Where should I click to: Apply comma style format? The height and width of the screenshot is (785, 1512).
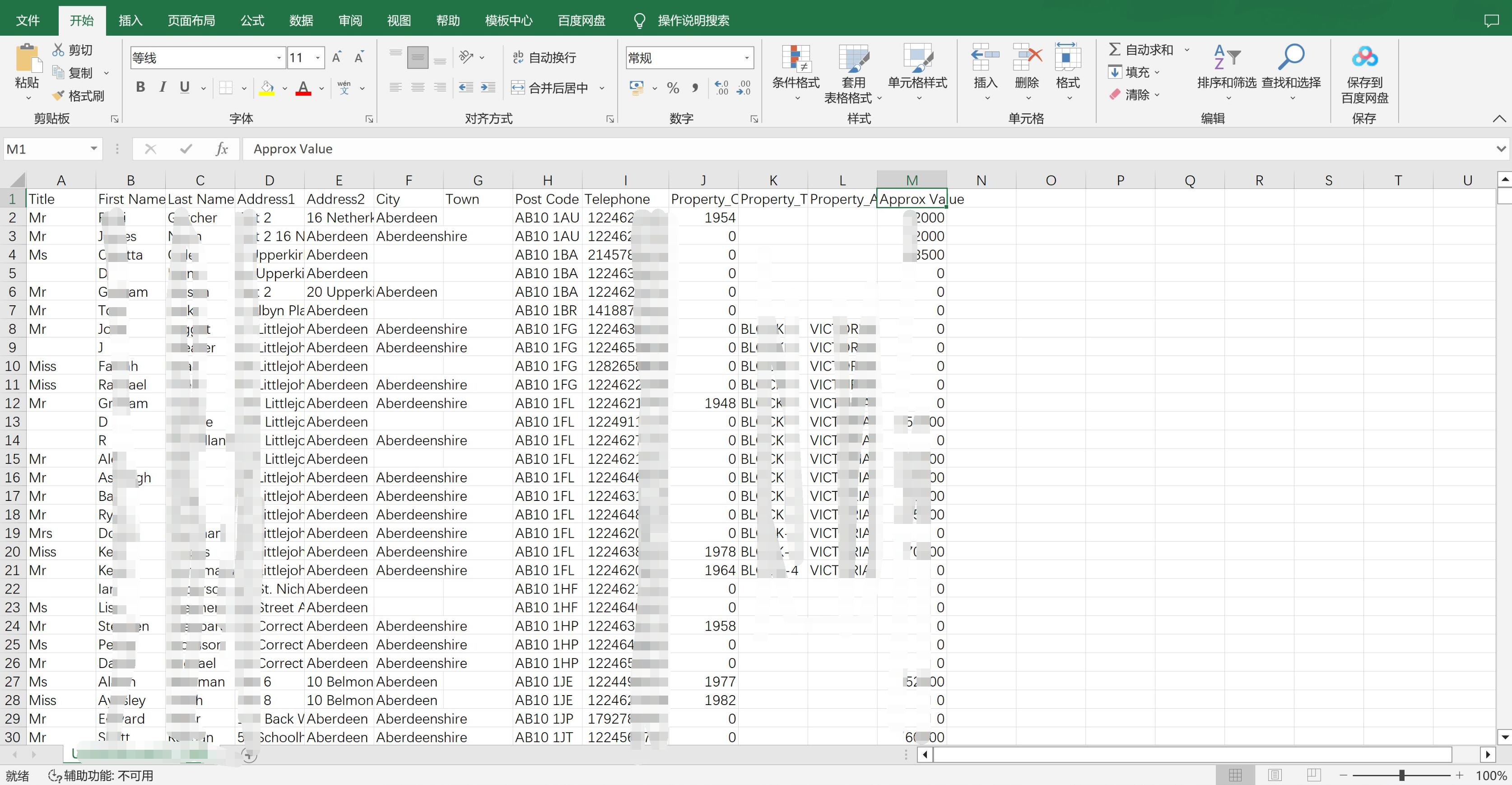point(695,88)
